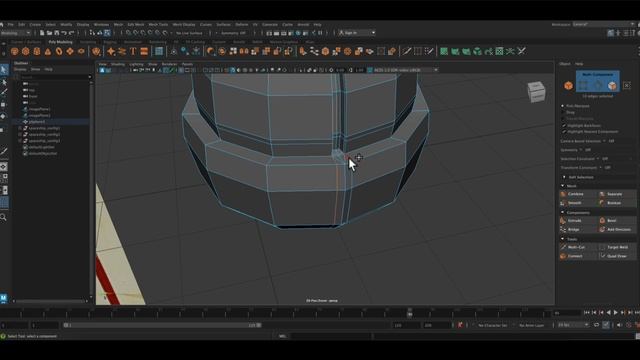Open the Modeling menu set dropdown
This screenshot has width=640, height=360.
[x=16, y=33]
